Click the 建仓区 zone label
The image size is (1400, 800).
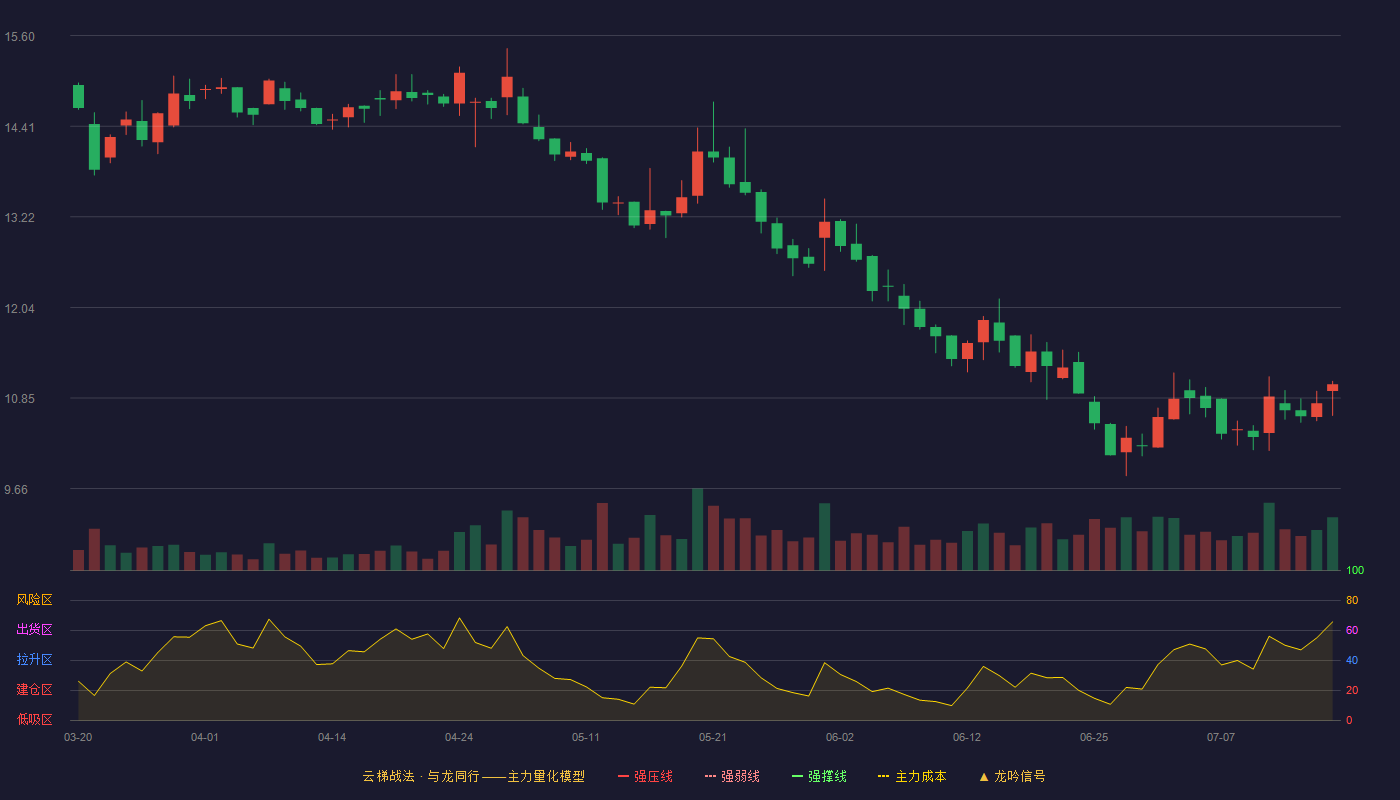click(34, 690)
